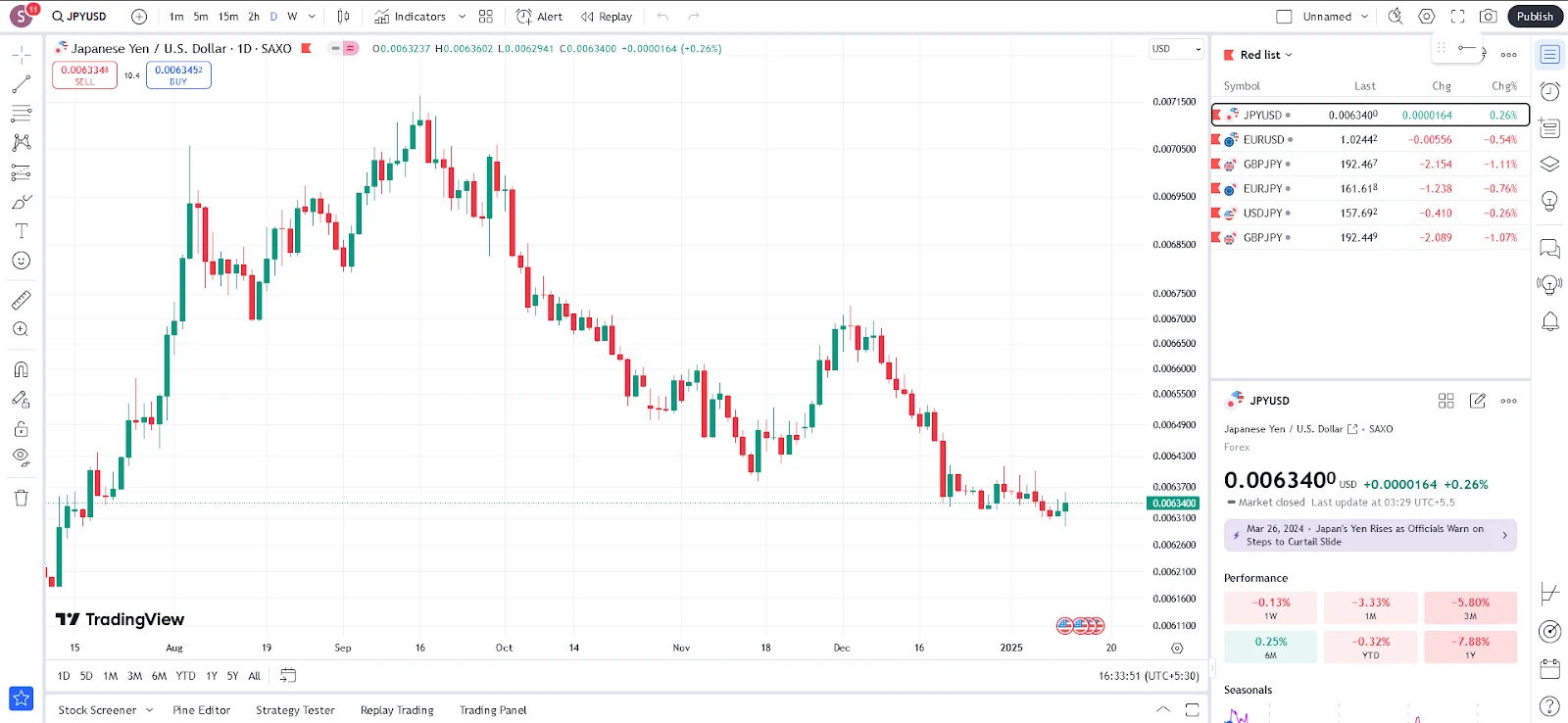Open the emoji icons tool
The image size is (1568, 723).
tap(21, 261)
